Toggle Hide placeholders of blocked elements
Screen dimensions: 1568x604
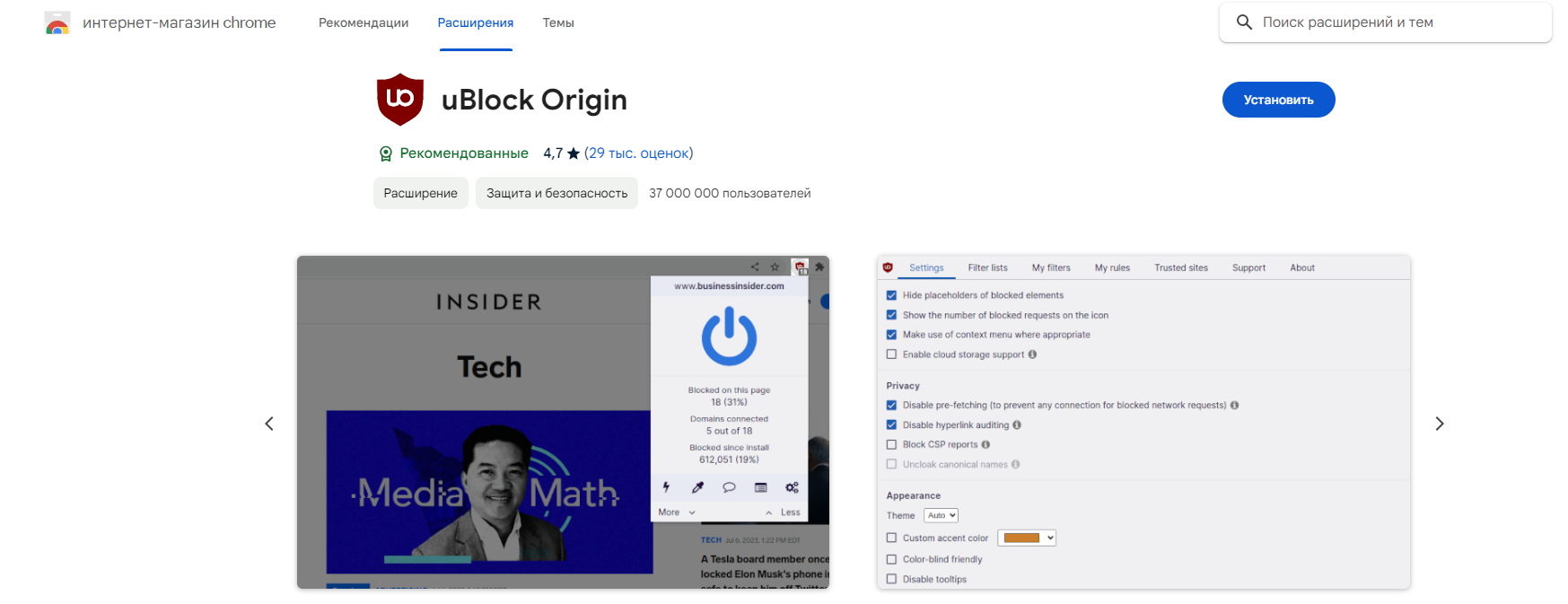(891, 295)
